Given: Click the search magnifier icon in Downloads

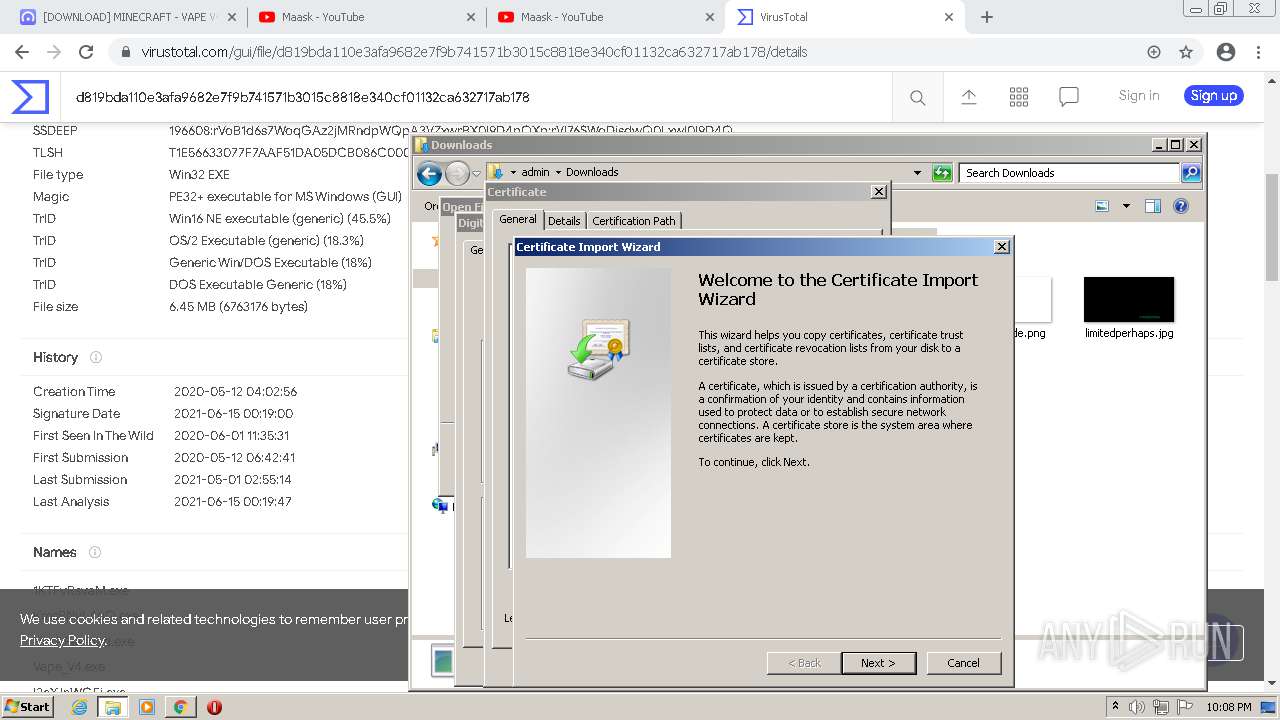Looking at the screenshot, I should pos(1191,173).
